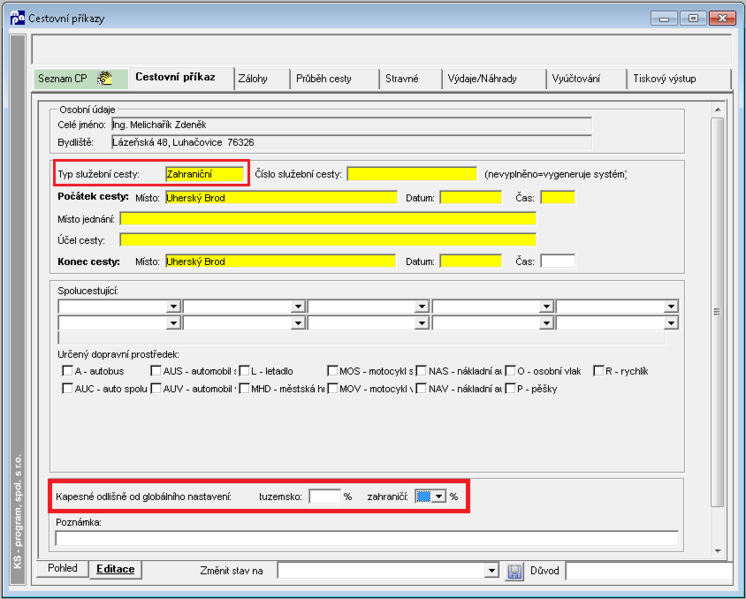Click the hand icon on Seznam CP tab
This screenshot has height=599, width=746.
(x=104, y=78)
